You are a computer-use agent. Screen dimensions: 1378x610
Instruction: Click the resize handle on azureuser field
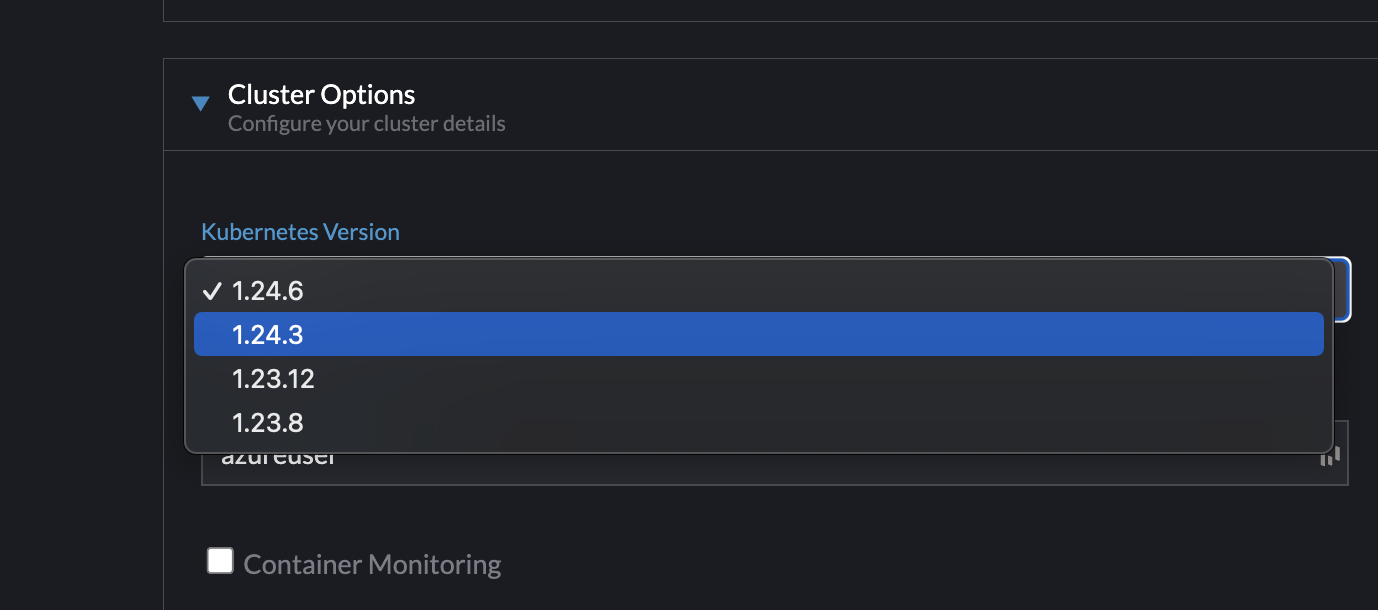(1329, 454)
